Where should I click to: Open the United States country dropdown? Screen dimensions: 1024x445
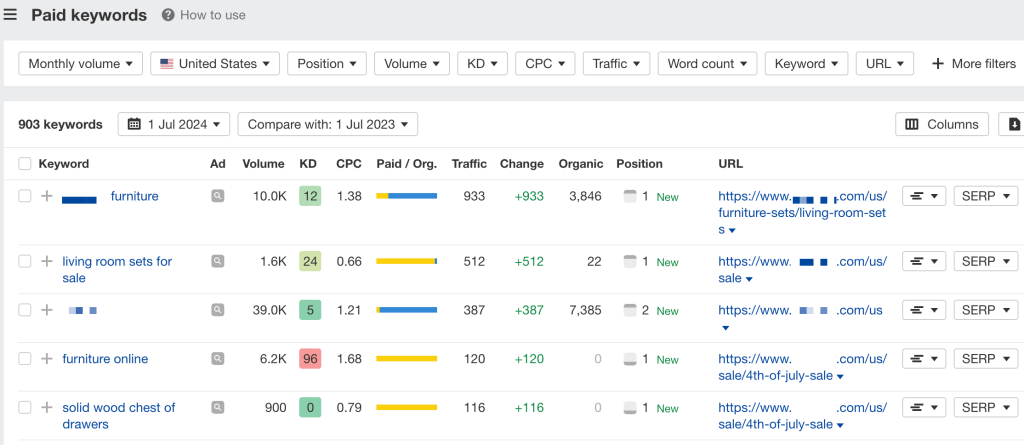coord(215,64)
